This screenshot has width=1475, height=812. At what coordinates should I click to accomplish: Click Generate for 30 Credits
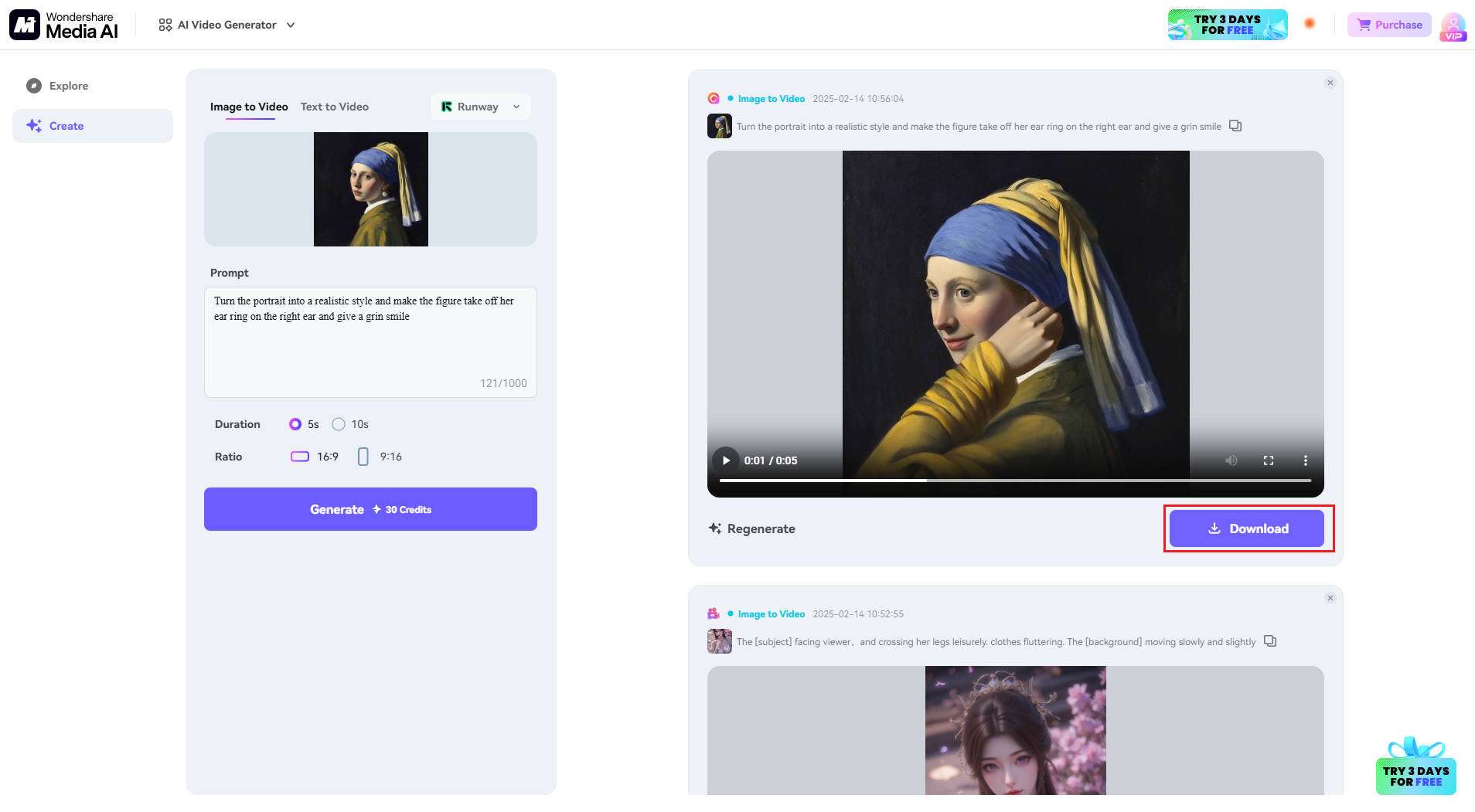(x=370, y=509)
